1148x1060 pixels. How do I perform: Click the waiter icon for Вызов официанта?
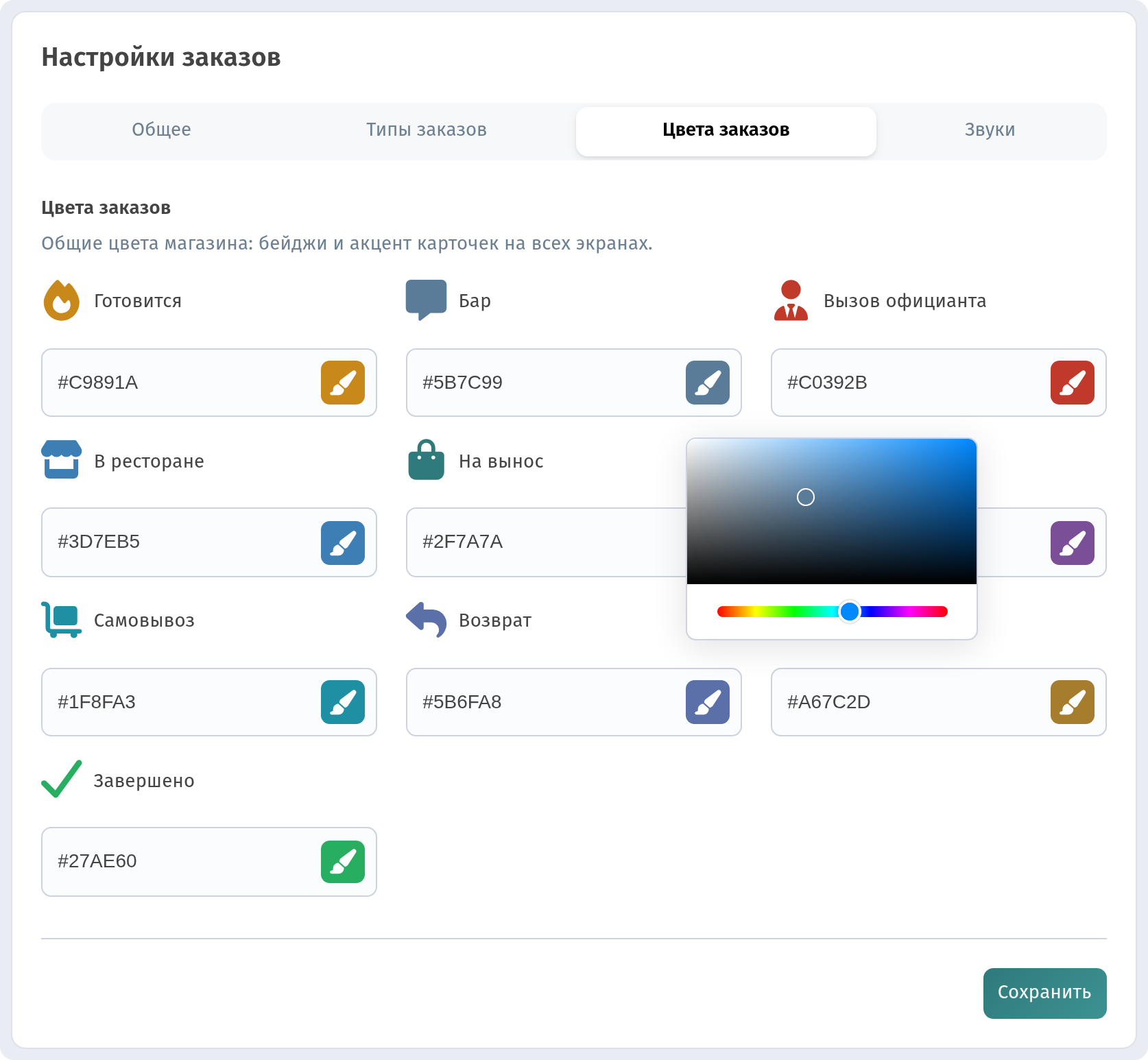coord(791,300)
